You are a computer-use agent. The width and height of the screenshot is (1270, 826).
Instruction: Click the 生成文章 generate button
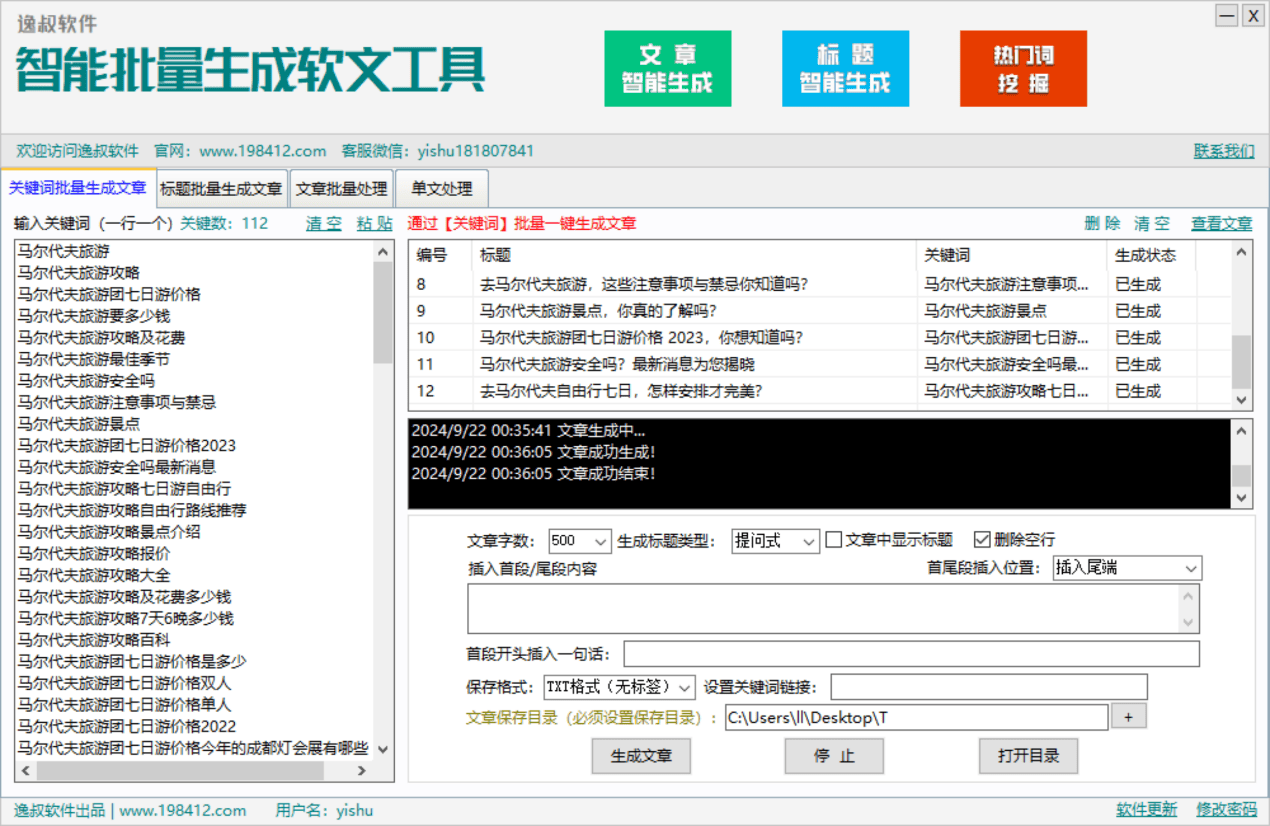tap(641, 756)
